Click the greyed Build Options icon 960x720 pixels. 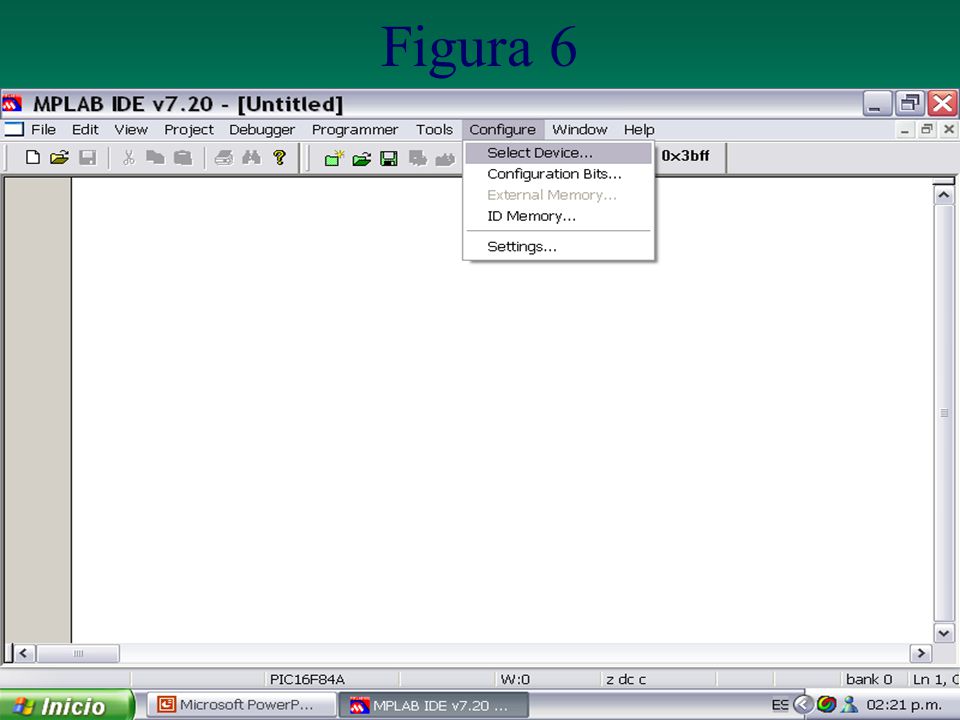(x=418, y=159)
